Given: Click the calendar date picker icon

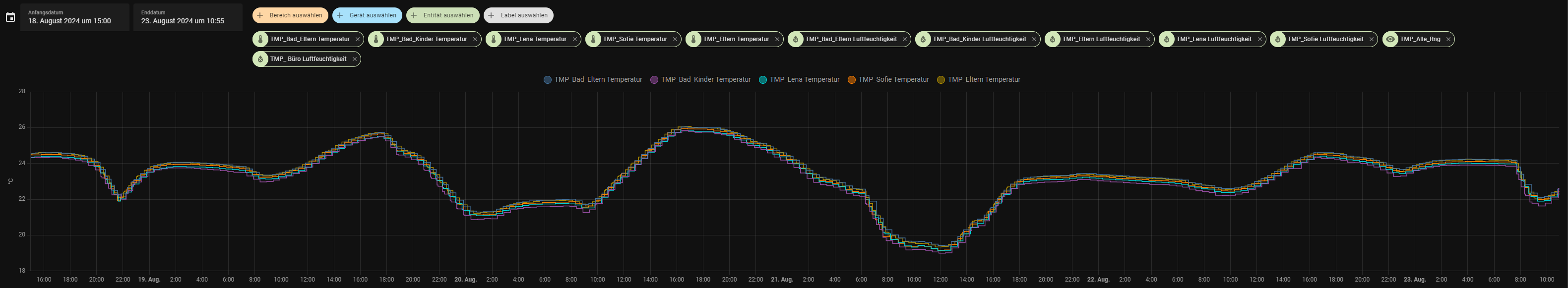Looking at the screenshot, I should [x=10, y=17].
